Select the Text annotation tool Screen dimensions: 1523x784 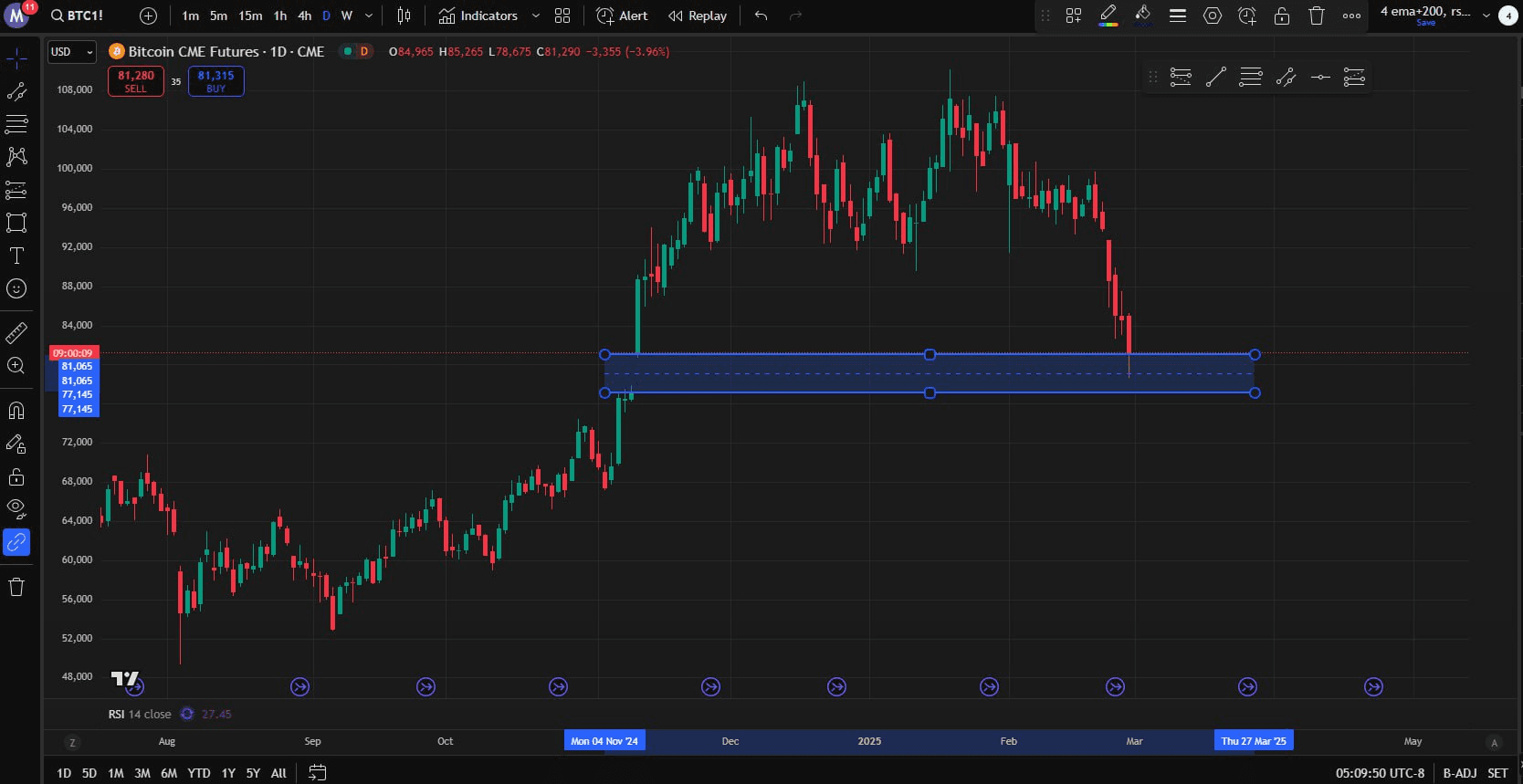coord(16,256)
